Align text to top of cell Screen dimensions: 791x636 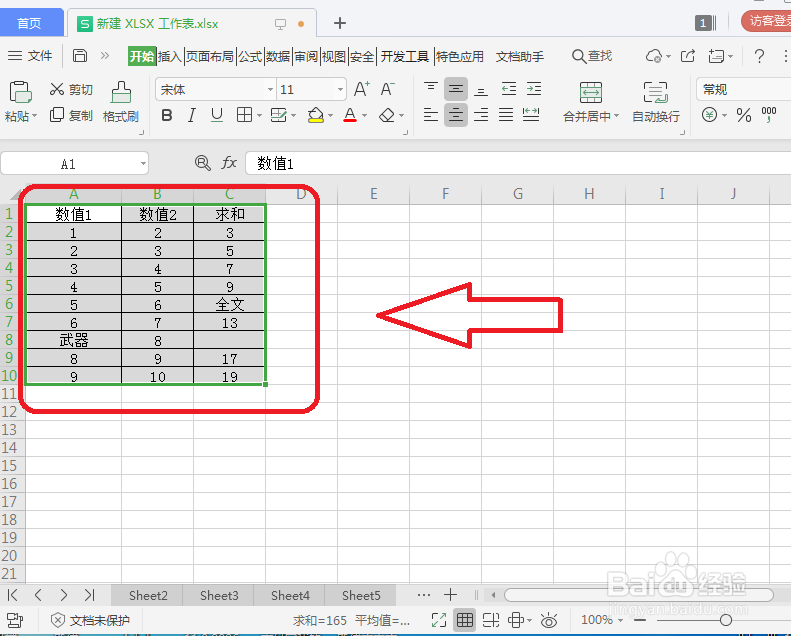pos(431,89)
